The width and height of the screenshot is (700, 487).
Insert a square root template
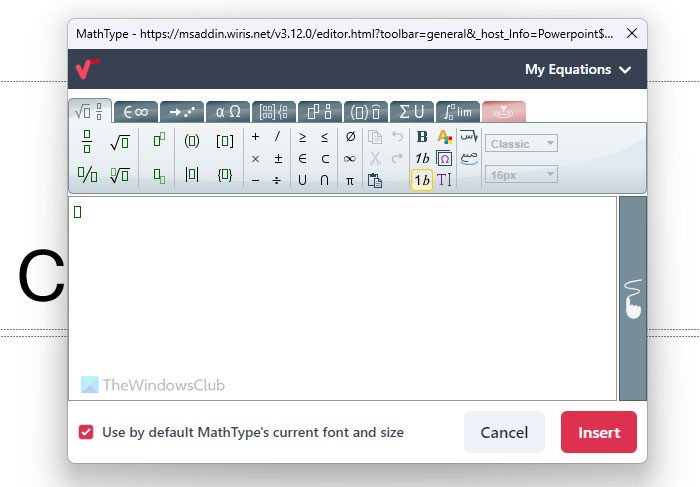pyautogui.click(x=120, y=142)
